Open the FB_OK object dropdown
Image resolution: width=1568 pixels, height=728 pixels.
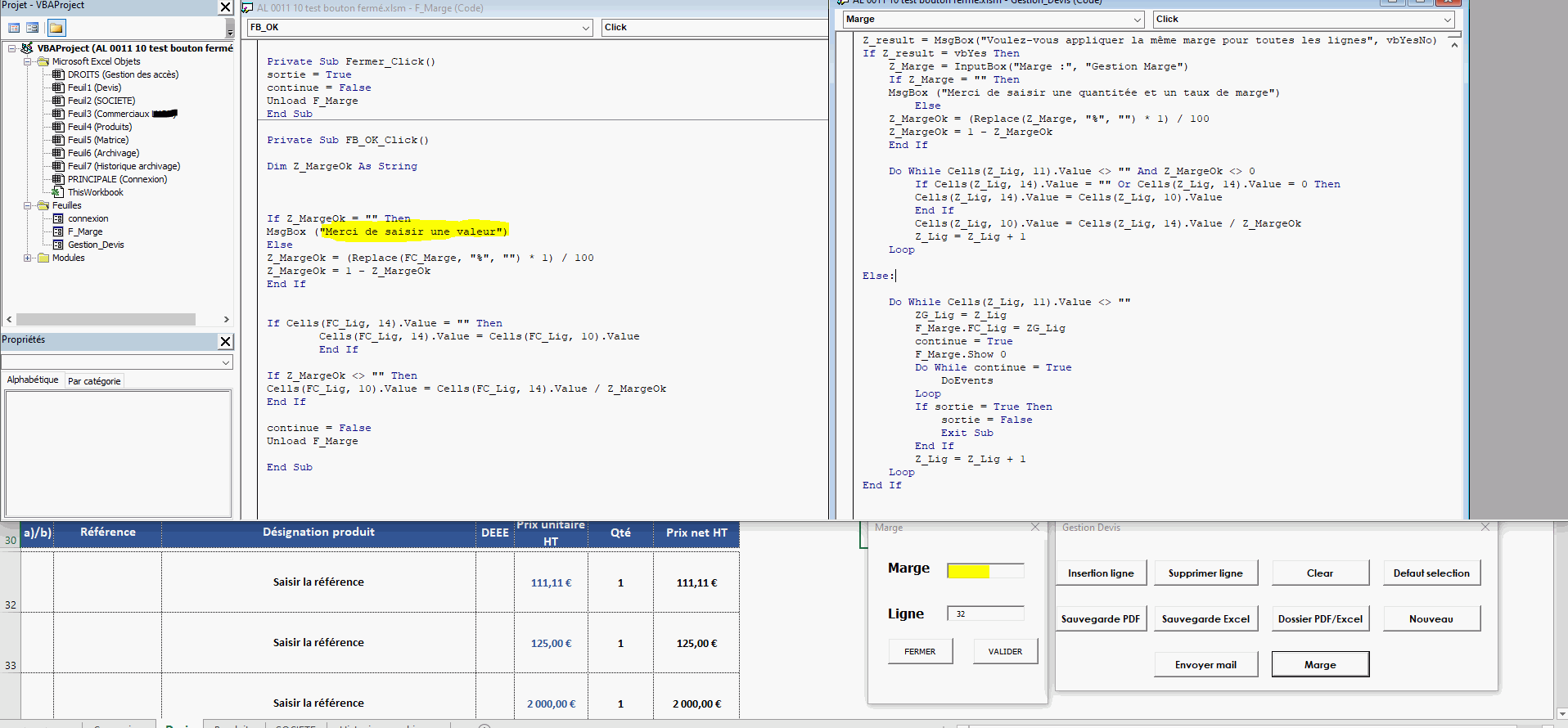[x=585, y=28]
